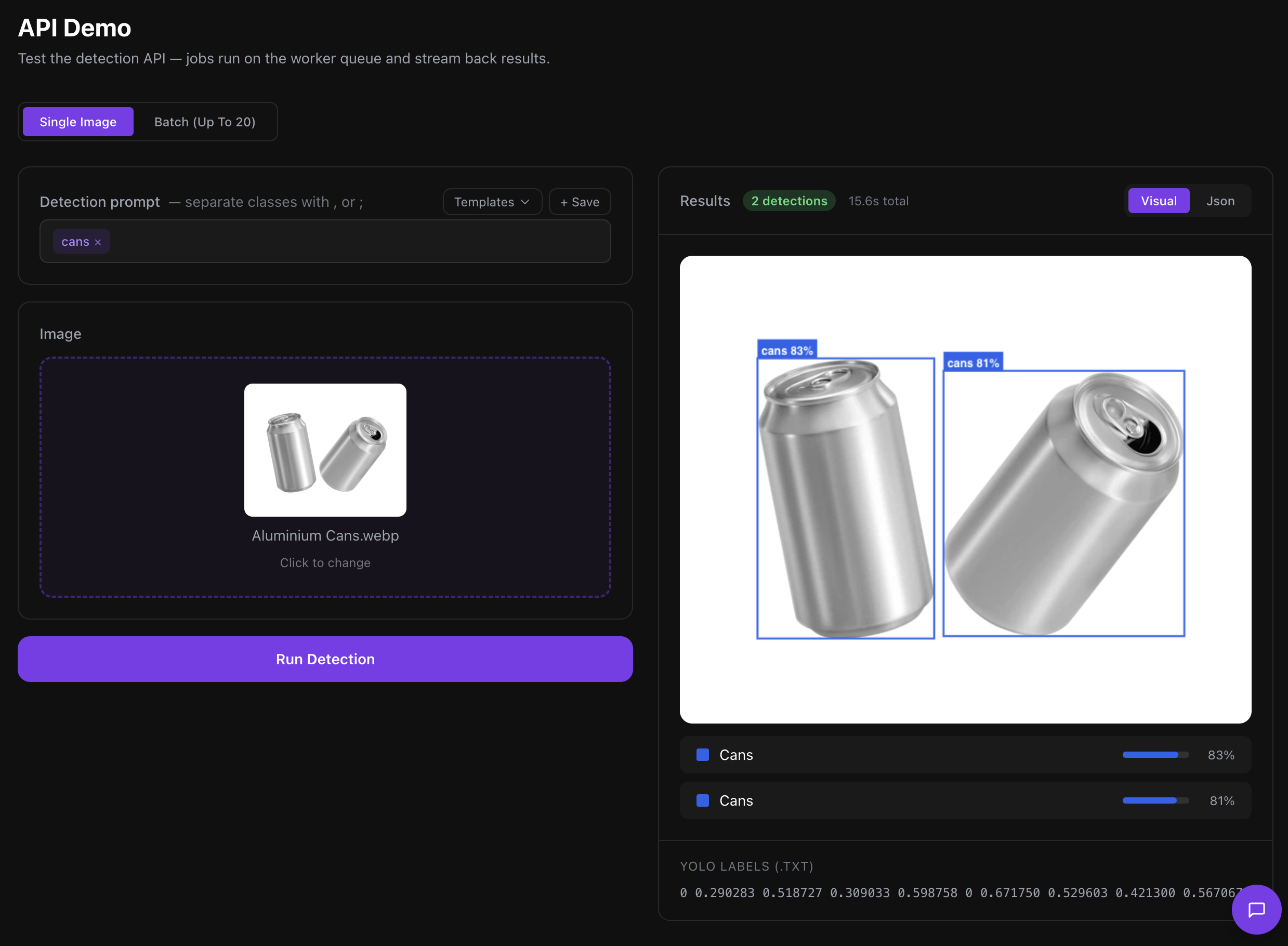The height and width of the screenshot is (946, 1288).
Task: Toggle the Single Image mode
Action: [x=77, y=122]
